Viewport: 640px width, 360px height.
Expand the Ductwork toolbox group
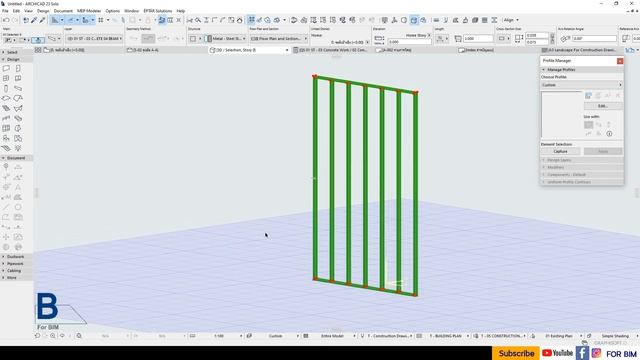(16, 257)
